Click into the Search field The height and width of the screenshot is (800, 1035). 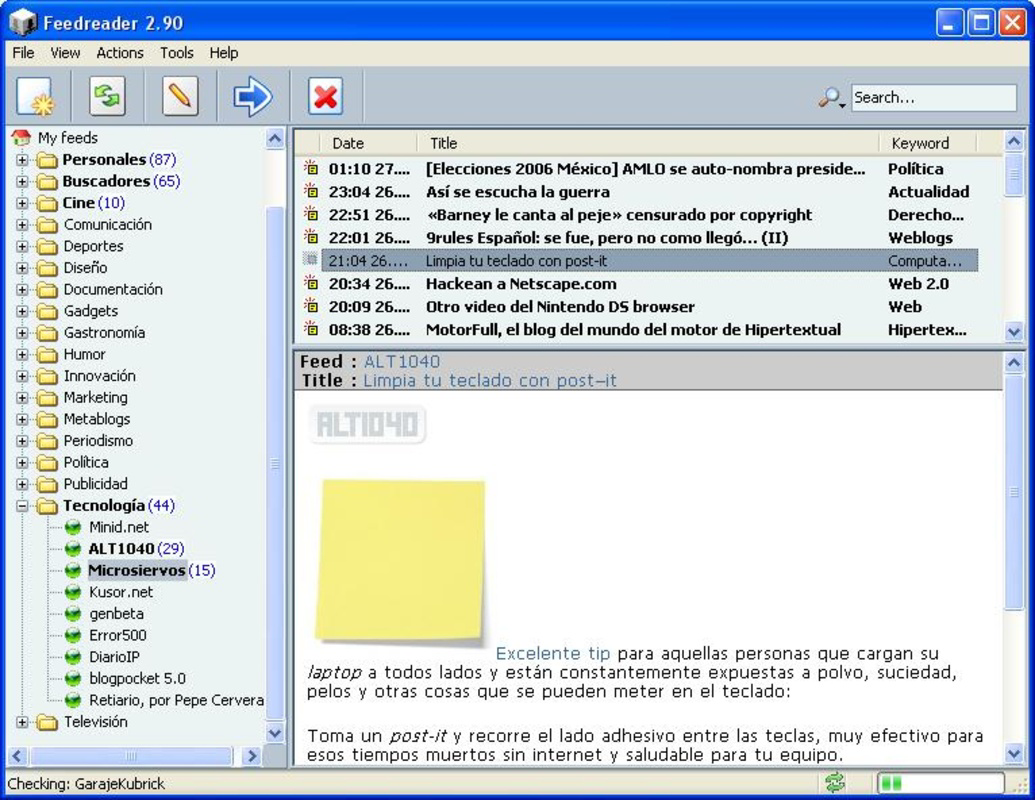pos(933,98)
